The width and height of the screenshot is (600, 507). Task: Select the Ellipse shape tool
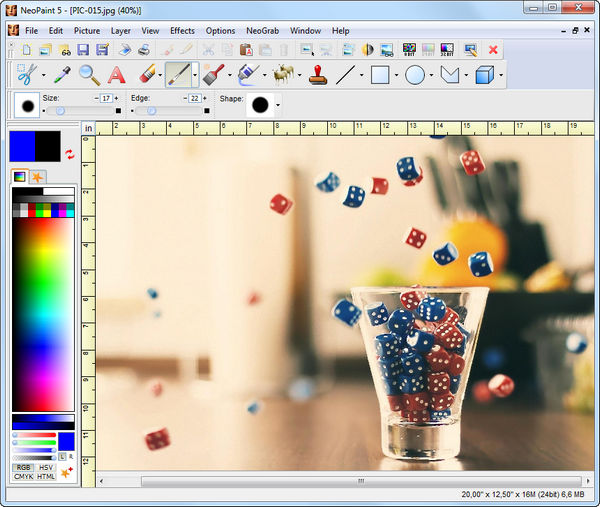point(415,74)
